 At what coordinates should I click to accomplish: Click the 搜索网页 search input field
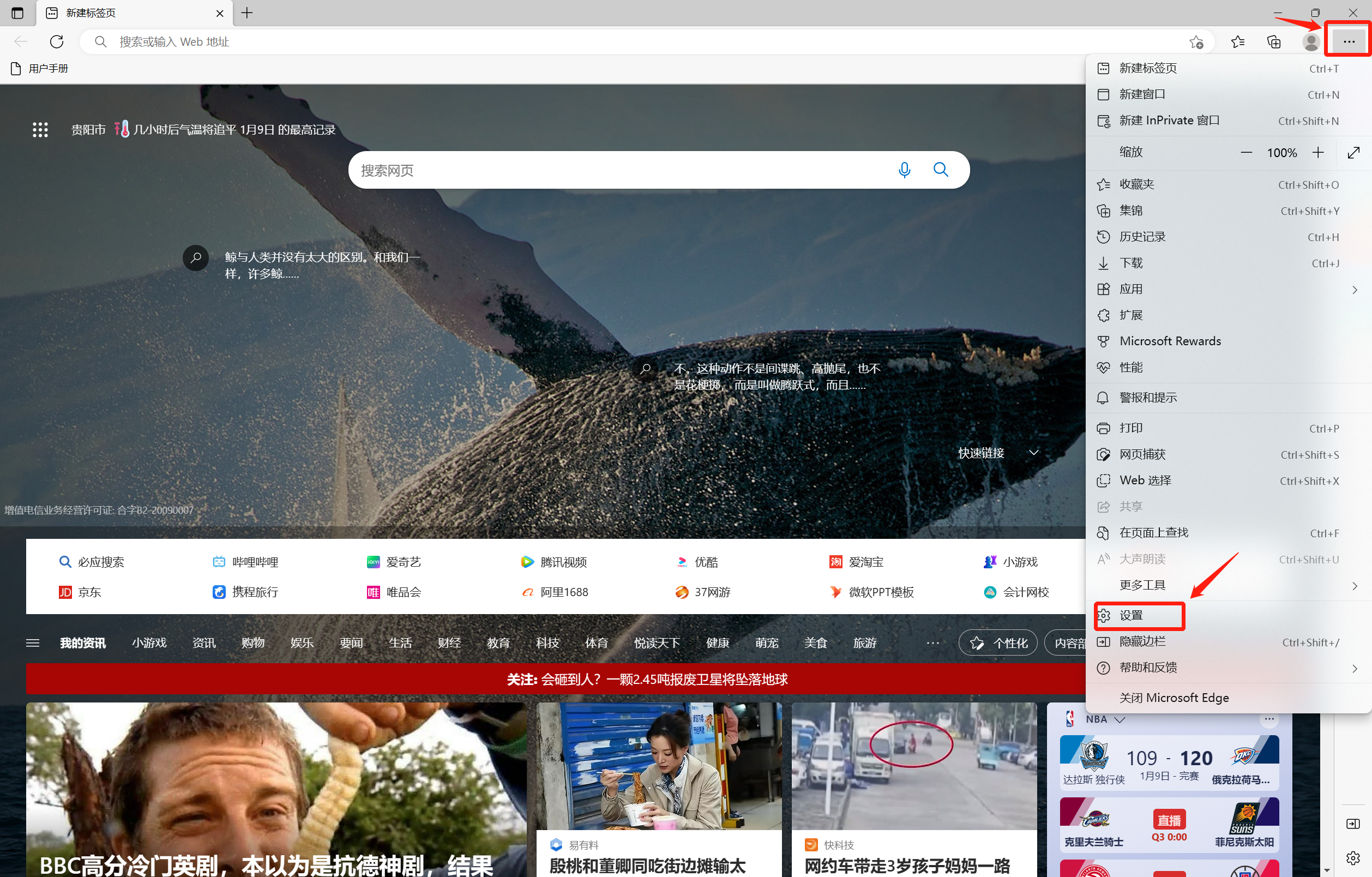click(x=621, y=170)
